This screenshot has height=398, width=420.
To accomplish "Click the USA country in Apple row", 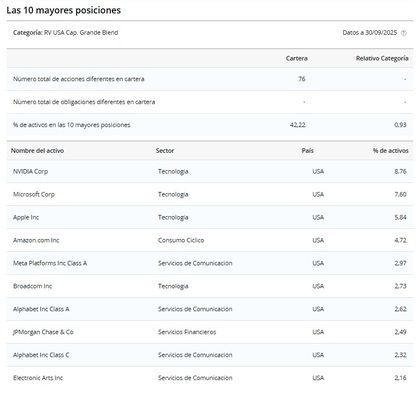I will [x=318, y=217].
